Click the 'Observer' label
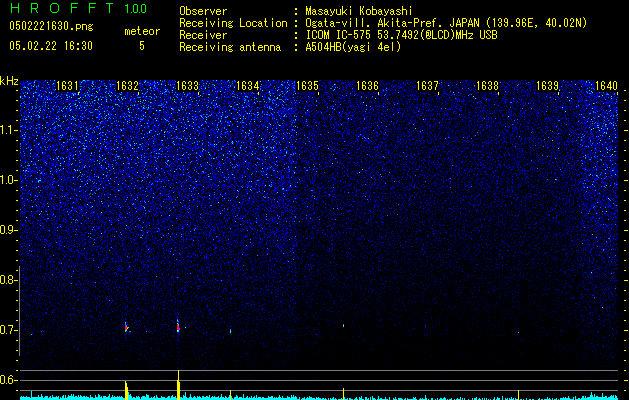 (203, 11)
